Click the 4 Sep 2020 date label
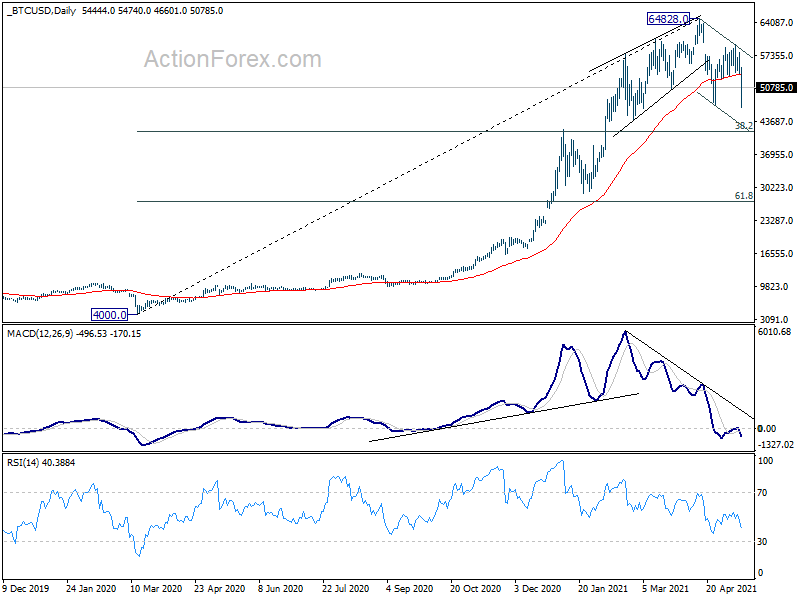 [410, 589]
